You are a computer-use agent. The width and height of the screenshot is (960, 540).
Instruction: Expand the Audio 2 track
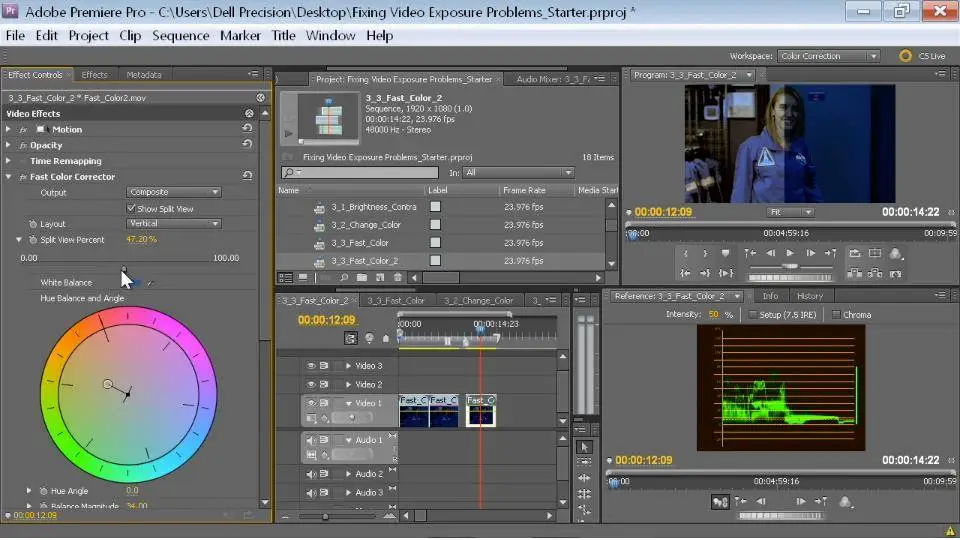pyautogui.click(x=348, y=474)
